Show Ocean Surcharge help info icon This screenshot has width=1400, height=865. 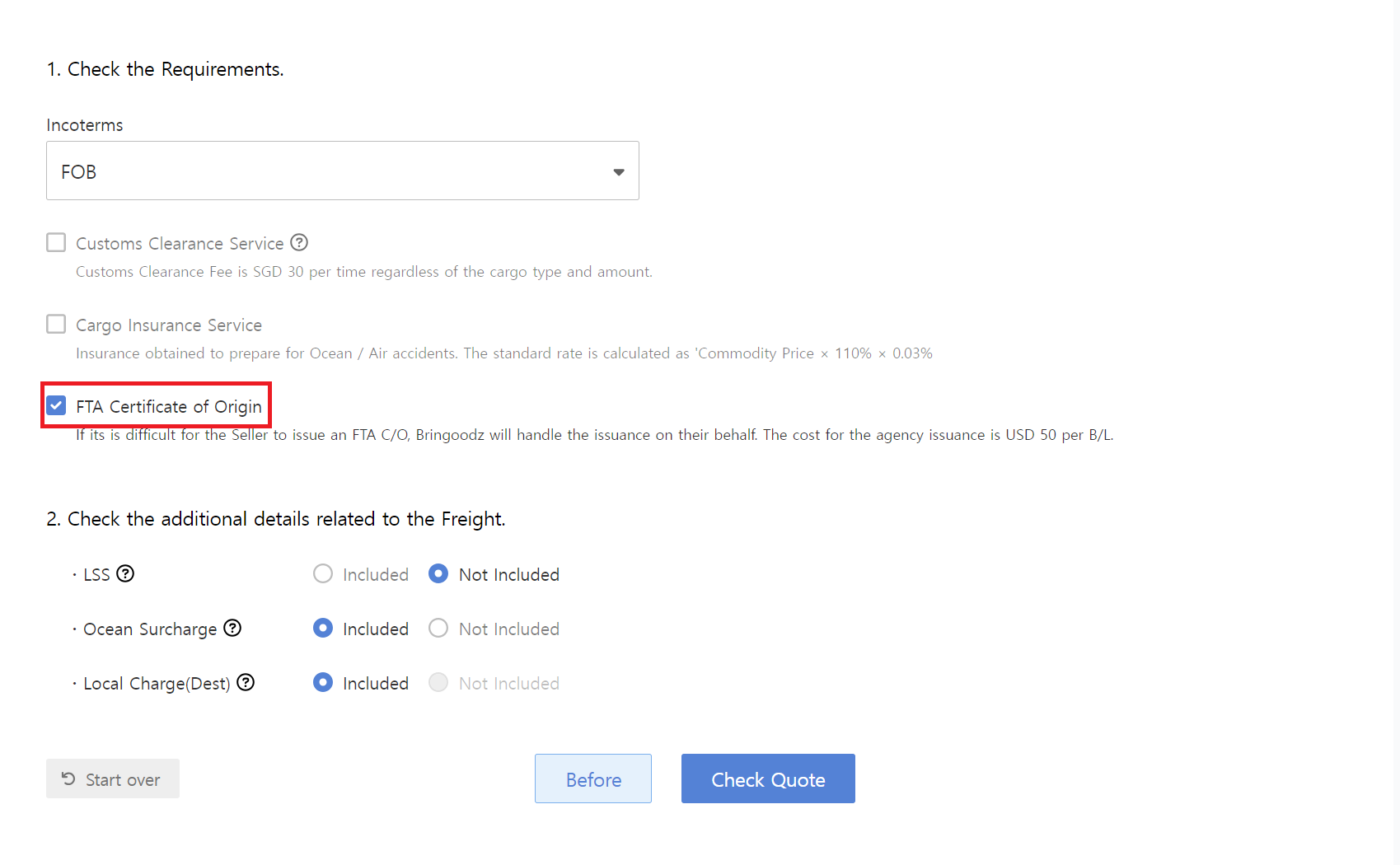pyautogui.click(x=232, y=629)
